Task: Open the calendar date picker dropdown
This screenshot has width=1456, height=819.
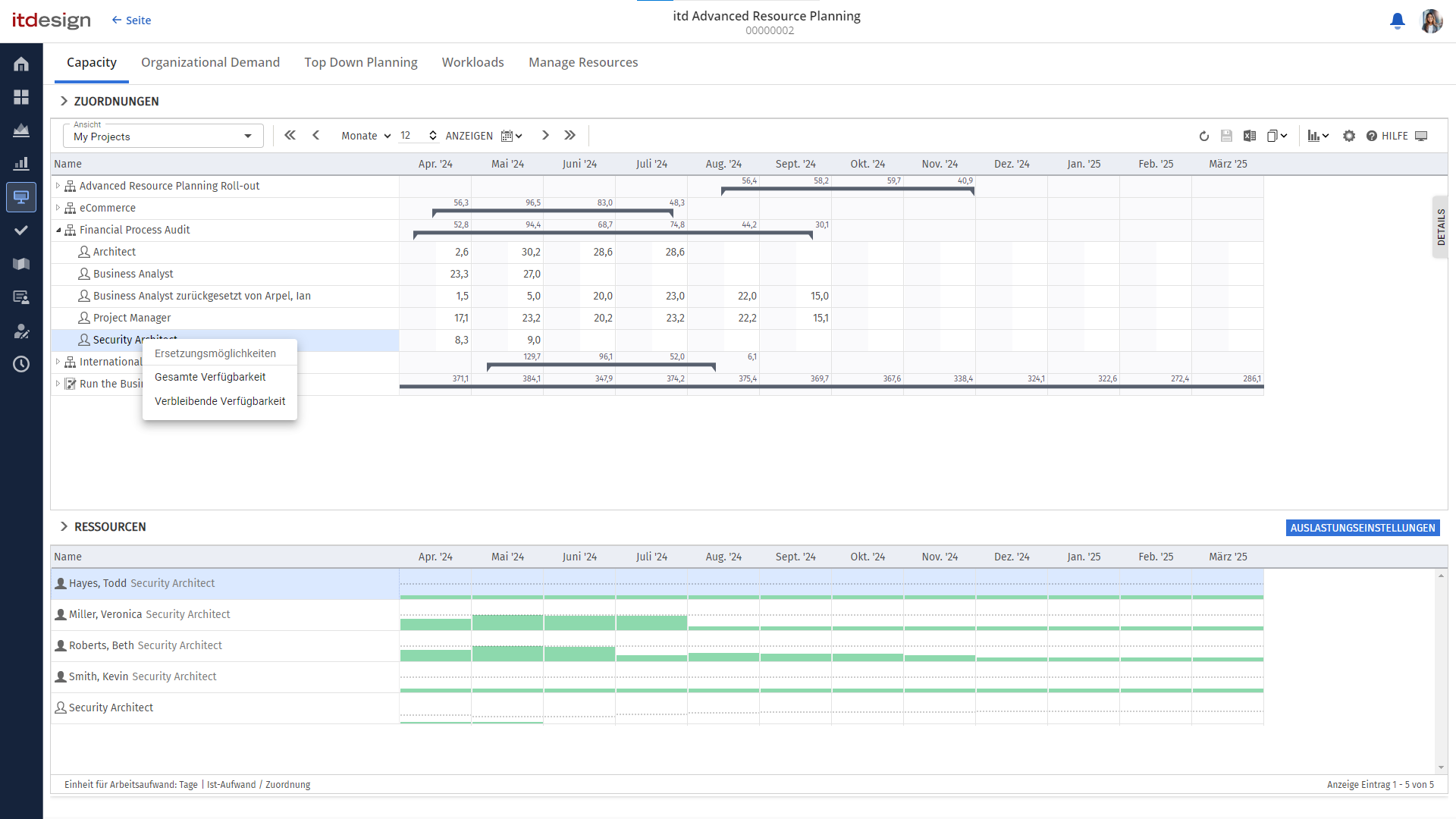Action: click(x=512, y=136)
